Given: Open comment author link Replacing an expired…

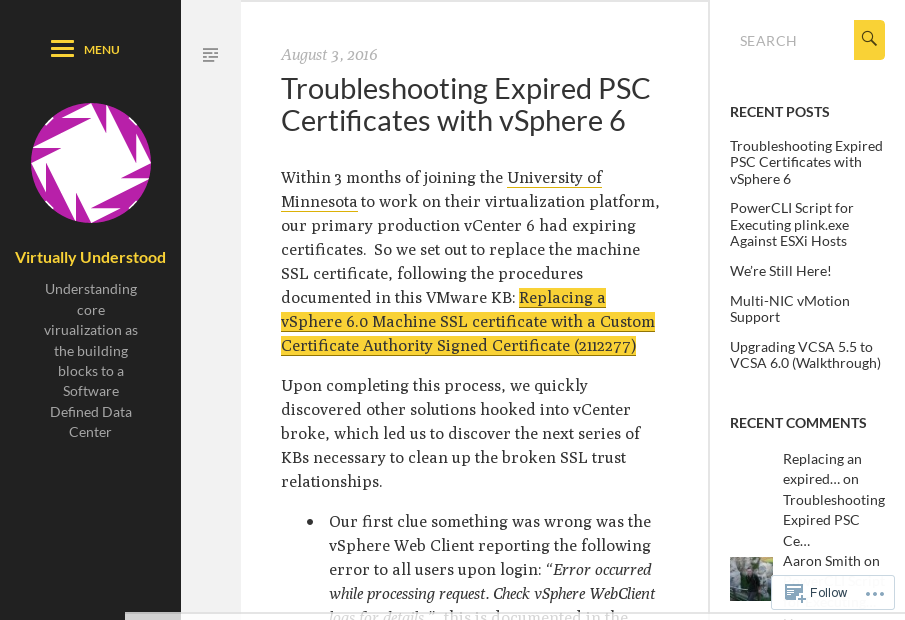Looking at the screenshot, I should click(822, 469).
